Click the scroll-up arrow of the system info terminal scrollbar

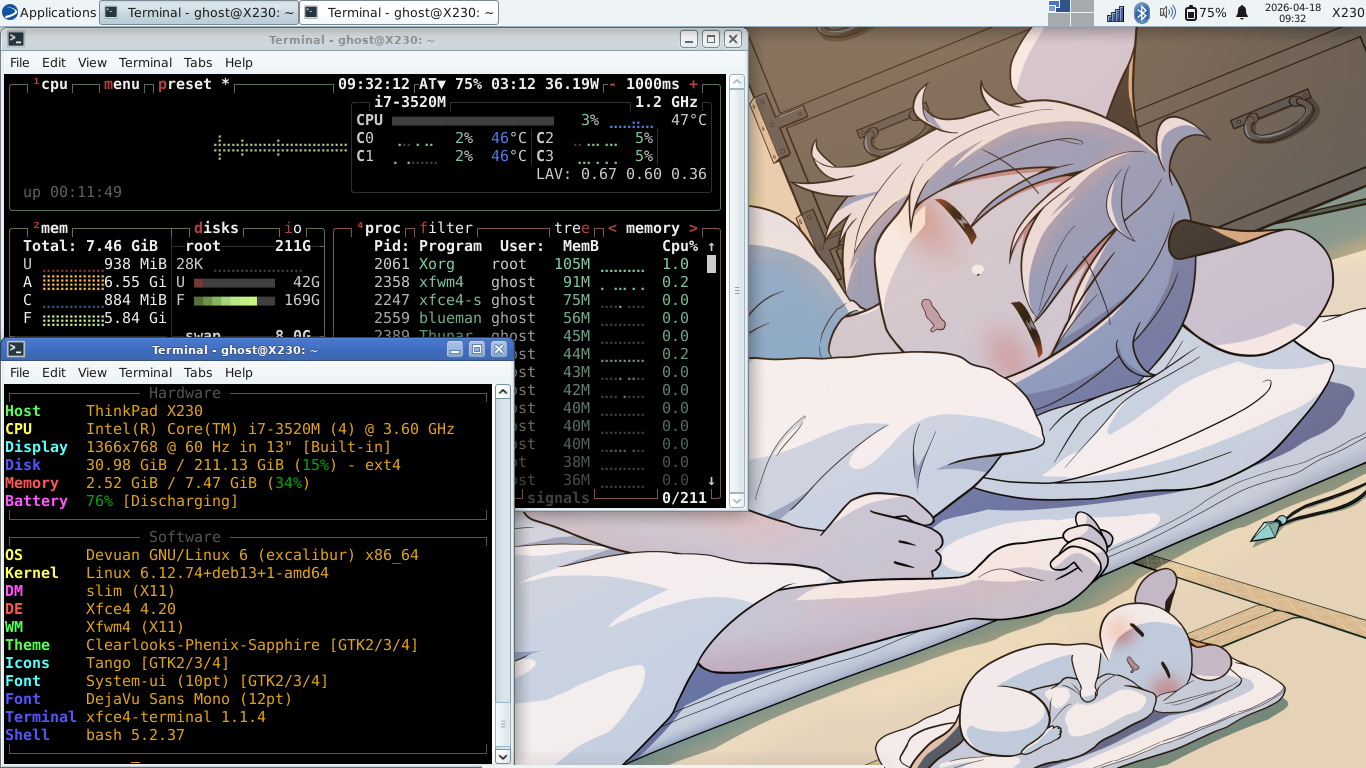point(503,392)
